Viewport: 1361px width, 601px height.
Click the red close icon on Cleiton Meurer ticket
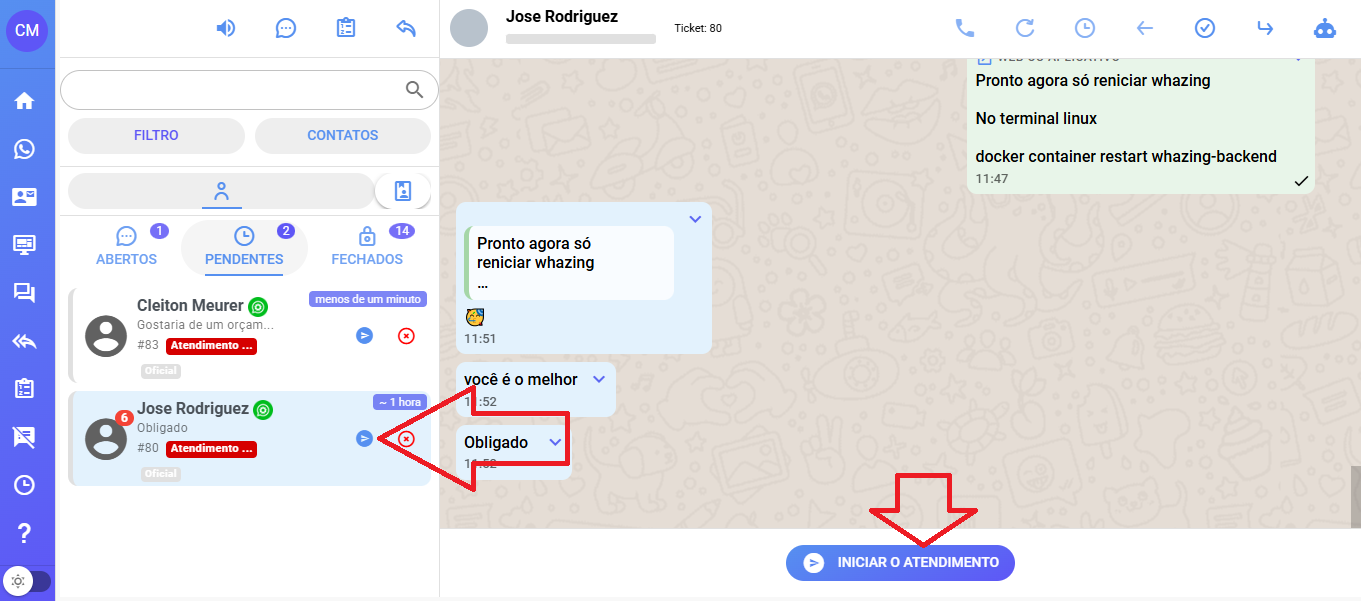coord(406,336)
